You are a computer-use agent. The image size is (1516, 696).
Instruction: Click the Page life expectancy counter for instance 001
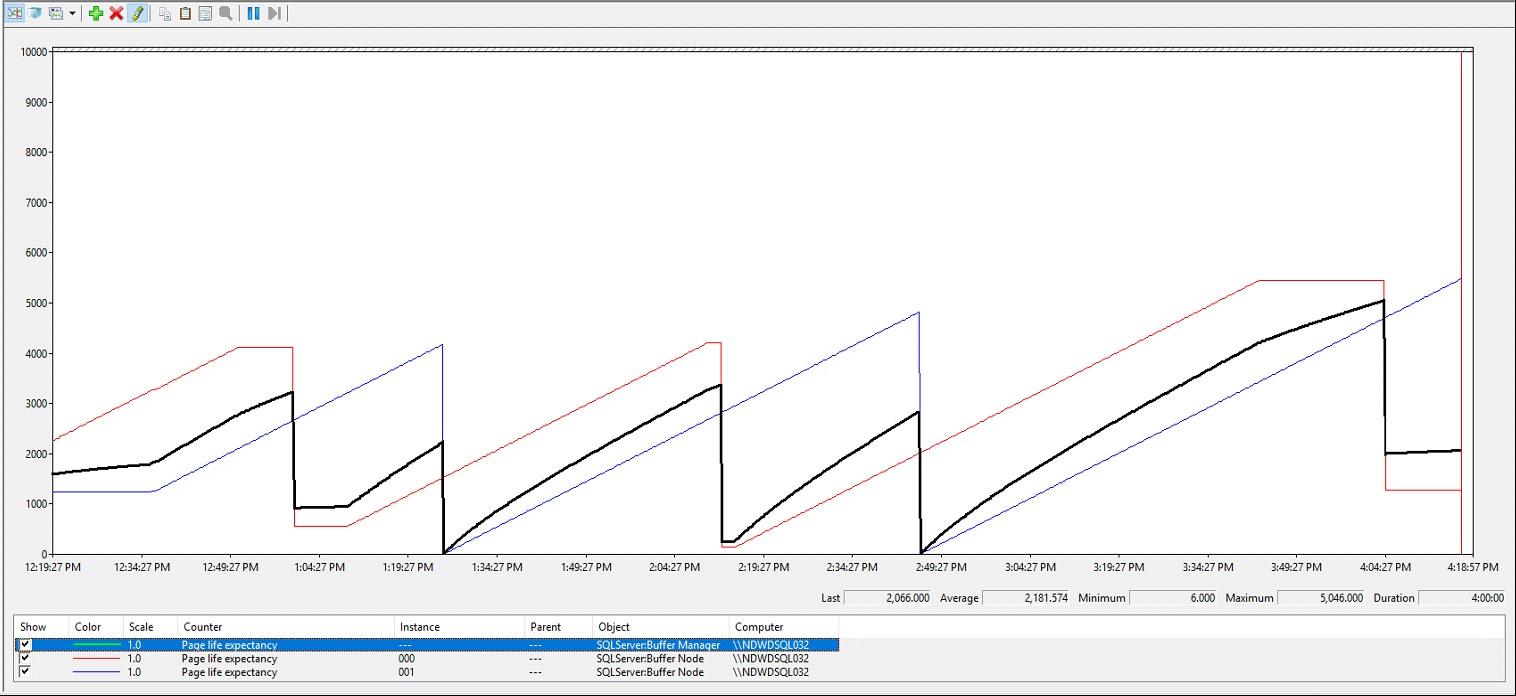coord(229,672)
